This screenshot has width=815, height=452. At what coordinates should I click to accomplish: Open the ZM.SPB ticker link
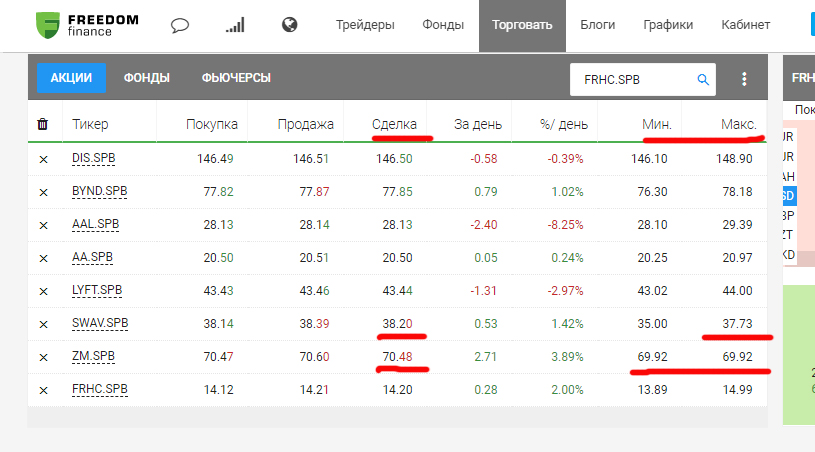(93, 356)
